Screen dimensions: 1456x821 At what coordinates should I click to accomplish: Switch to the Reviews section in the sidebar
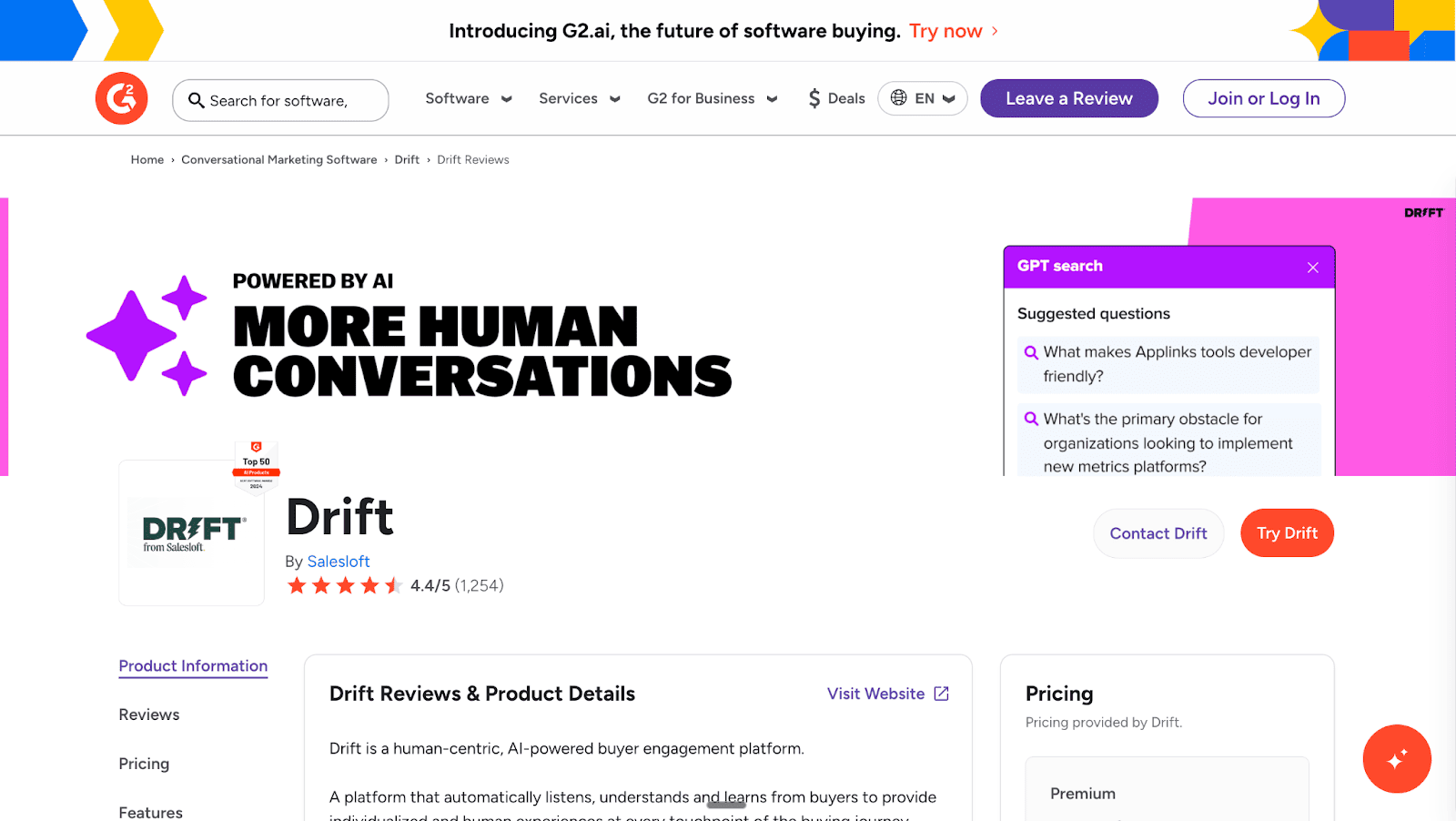[148, 715]
